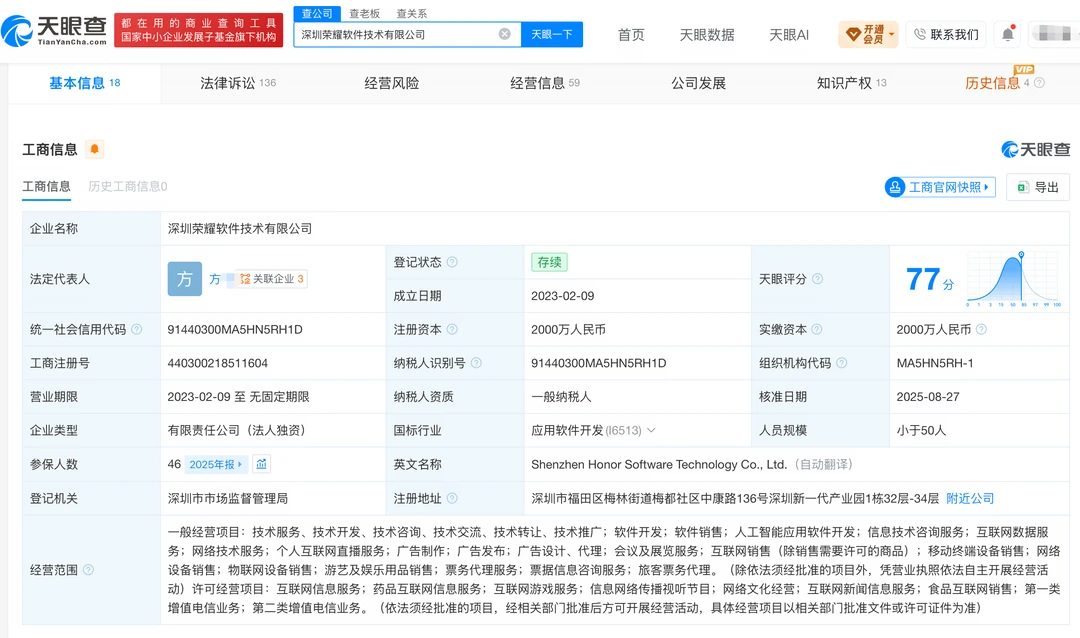Click the Tianyancha logo at top left

point(54,30)
